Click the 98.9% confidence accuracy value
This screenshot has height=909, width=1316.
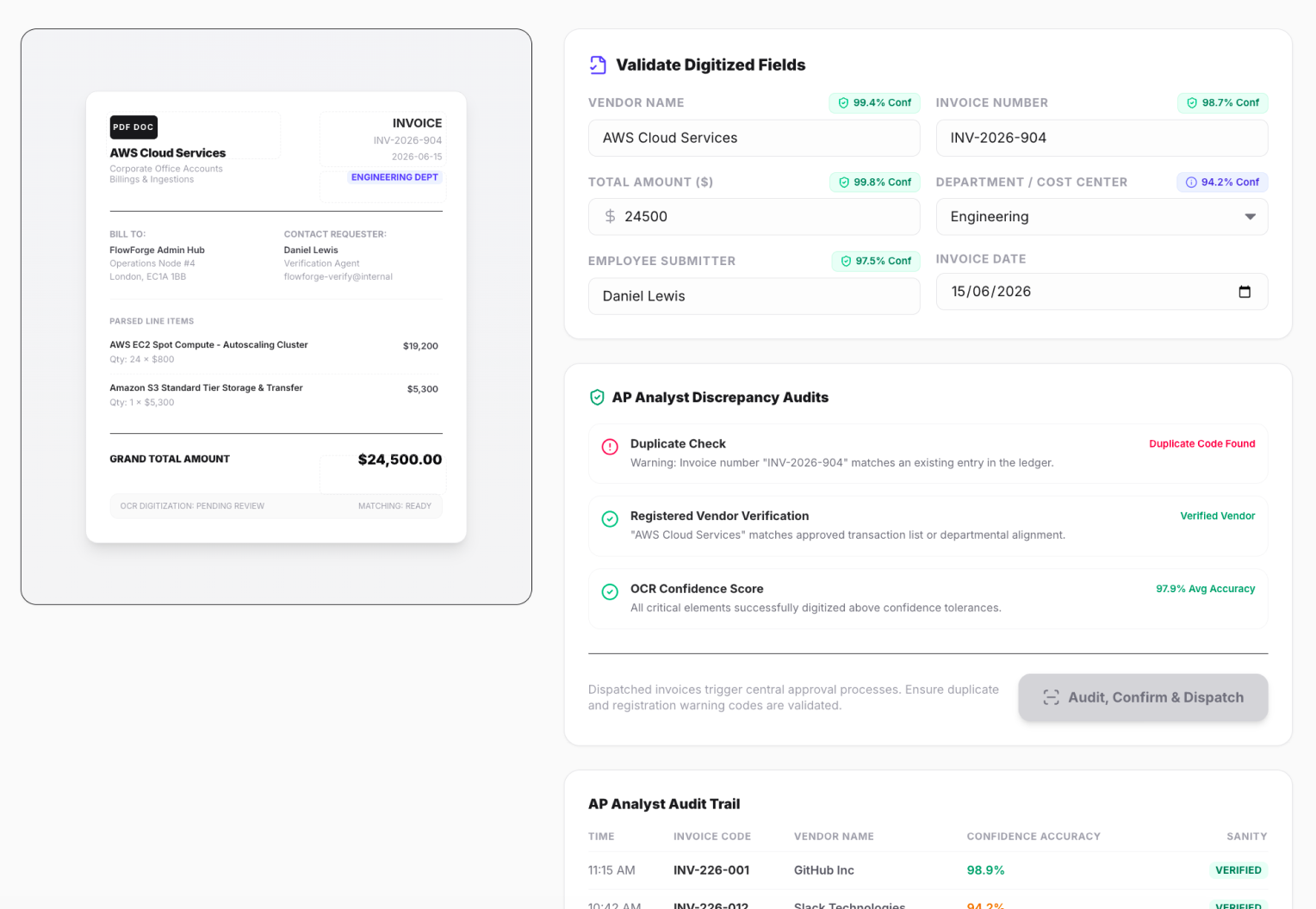[985, 870]
